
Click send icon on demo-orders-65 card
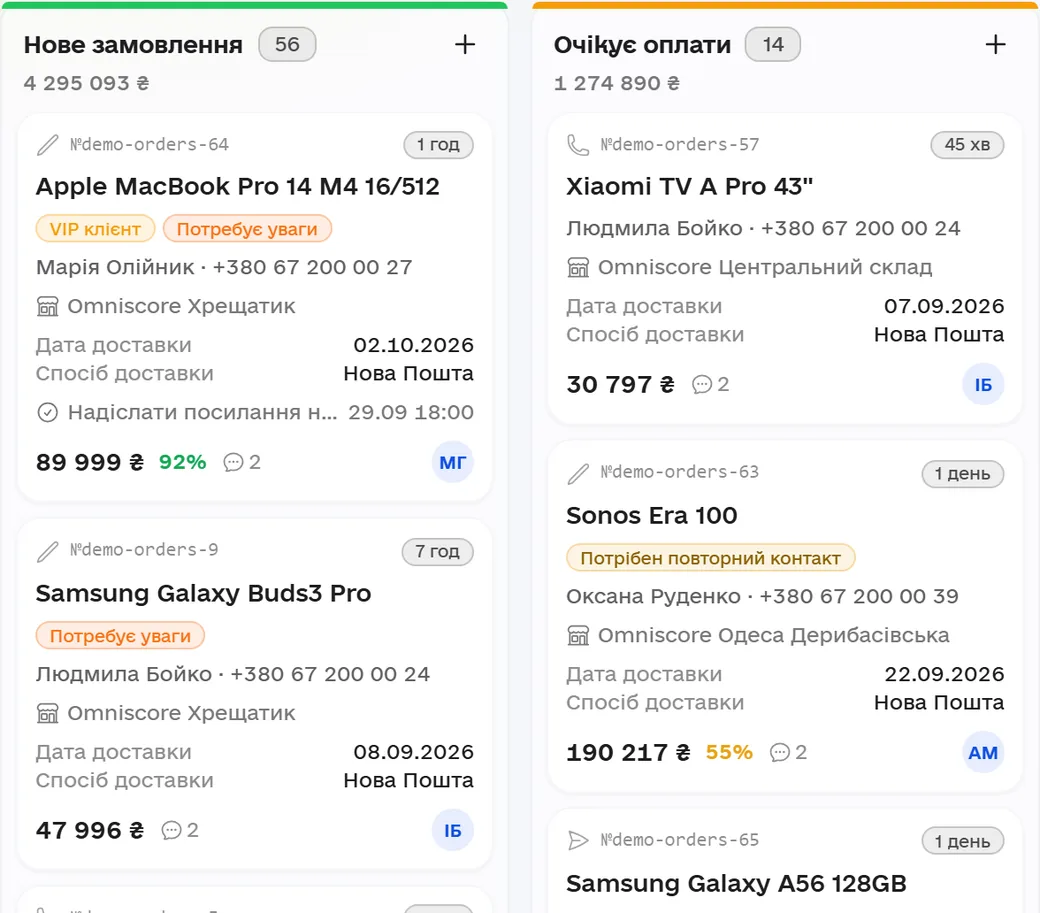(578, 841)
